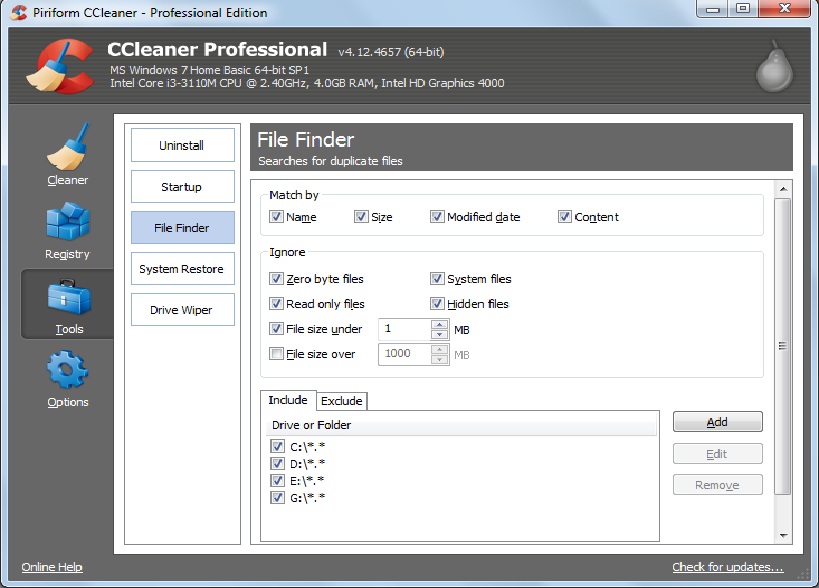819x588 pixels.
Task: Open the Cleaner section broom icon
Action: point(68,147)
